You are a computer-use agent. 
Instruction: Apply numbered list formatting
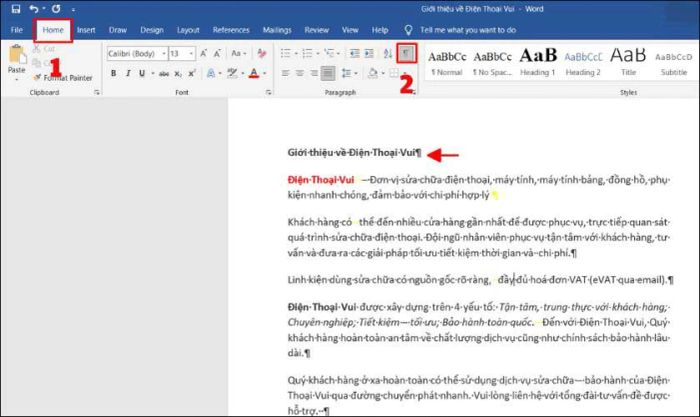tap(307, 54)
